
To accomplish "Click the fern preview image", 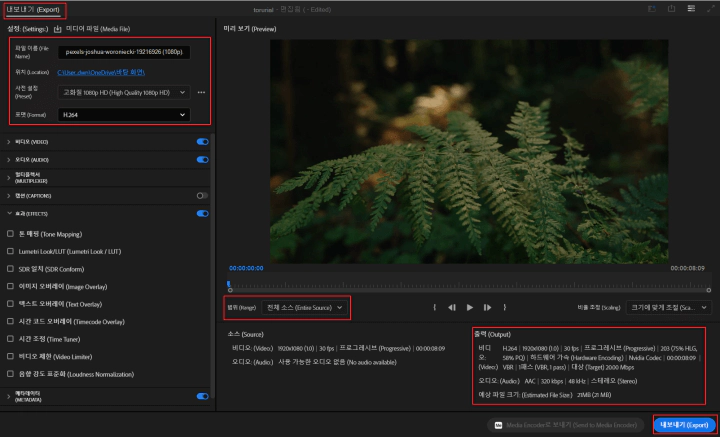I will 469,151.
